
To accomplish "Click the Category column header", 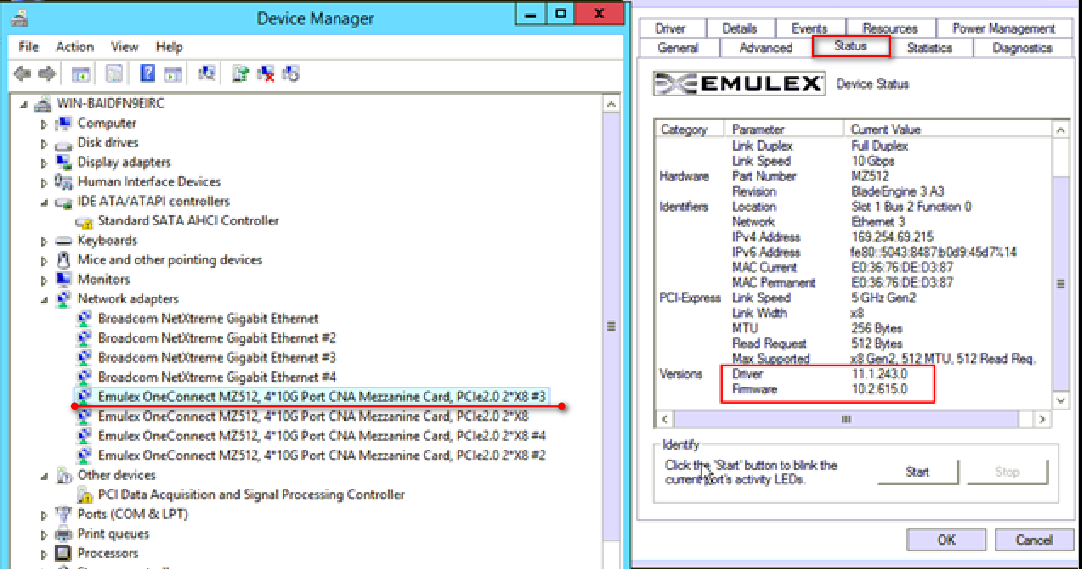I will coord(689,129).
